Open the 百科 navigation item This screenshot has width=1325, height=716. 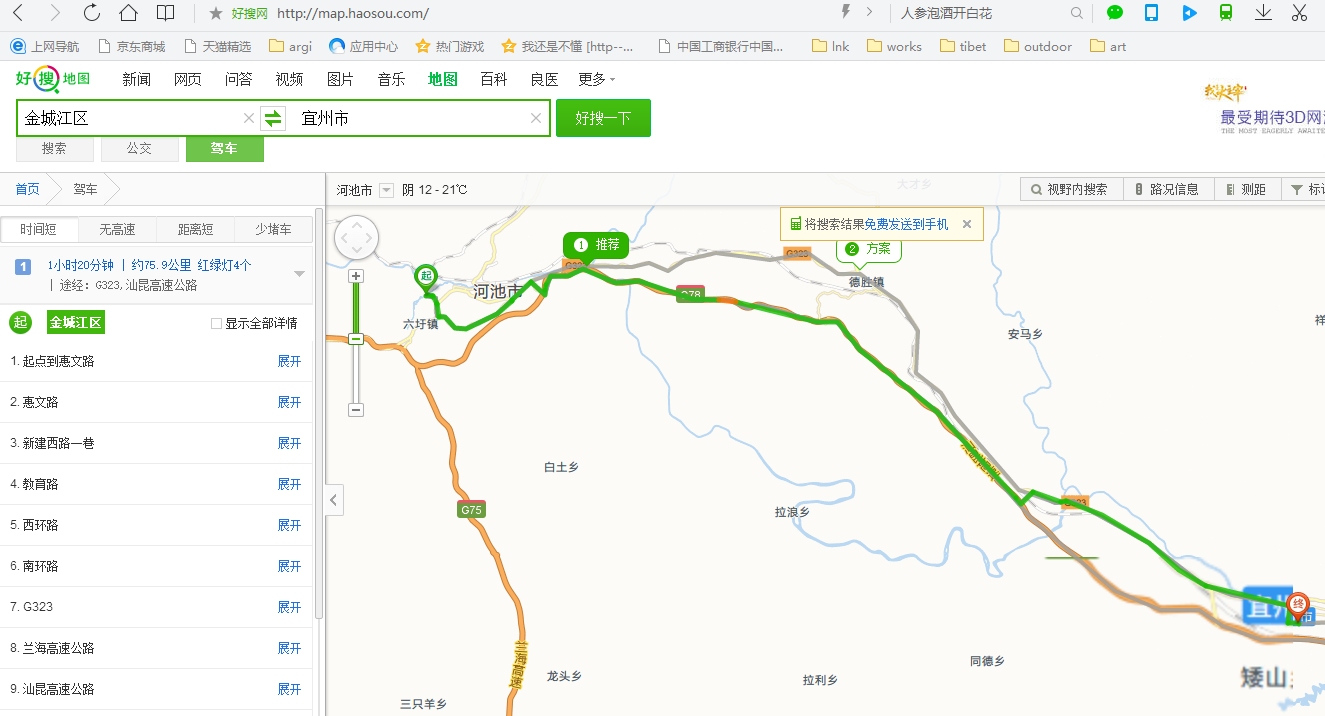pyautogui.click(x=493, y=79)
